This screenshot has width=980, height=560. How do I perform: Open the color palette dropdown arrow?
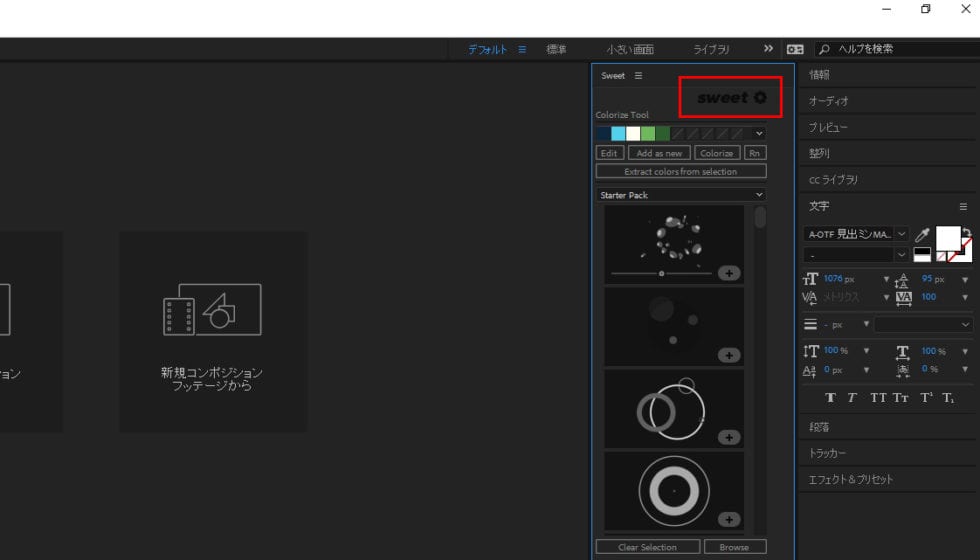[759, 133]
